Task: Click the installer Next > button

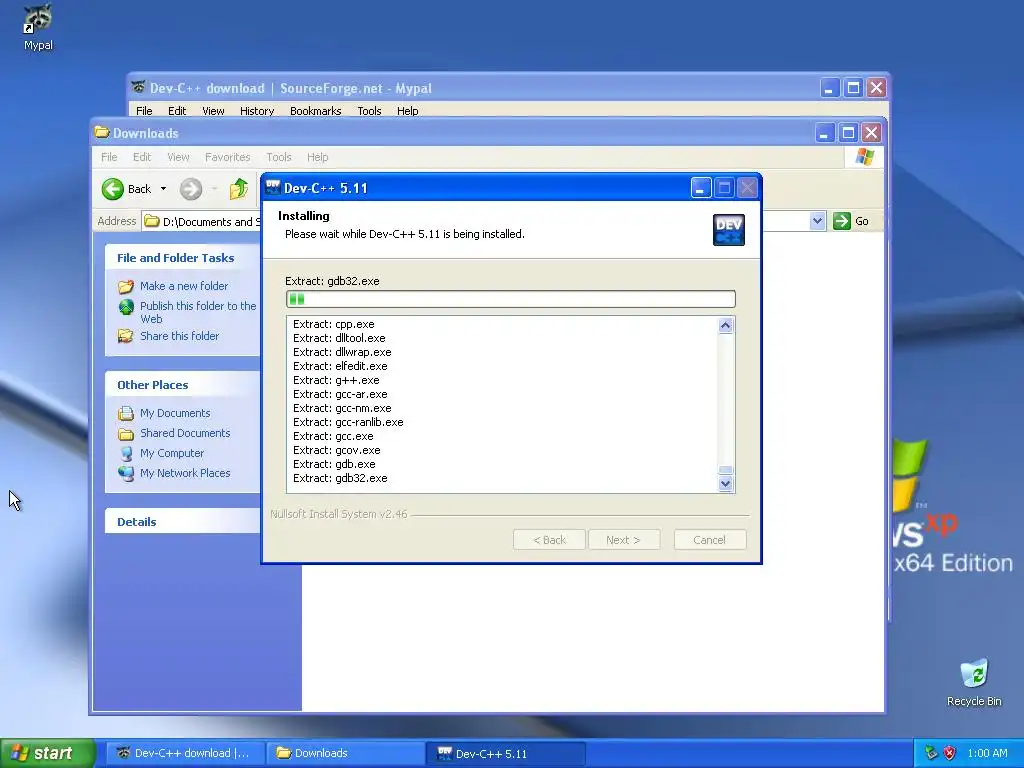Action: coord(624,540)
